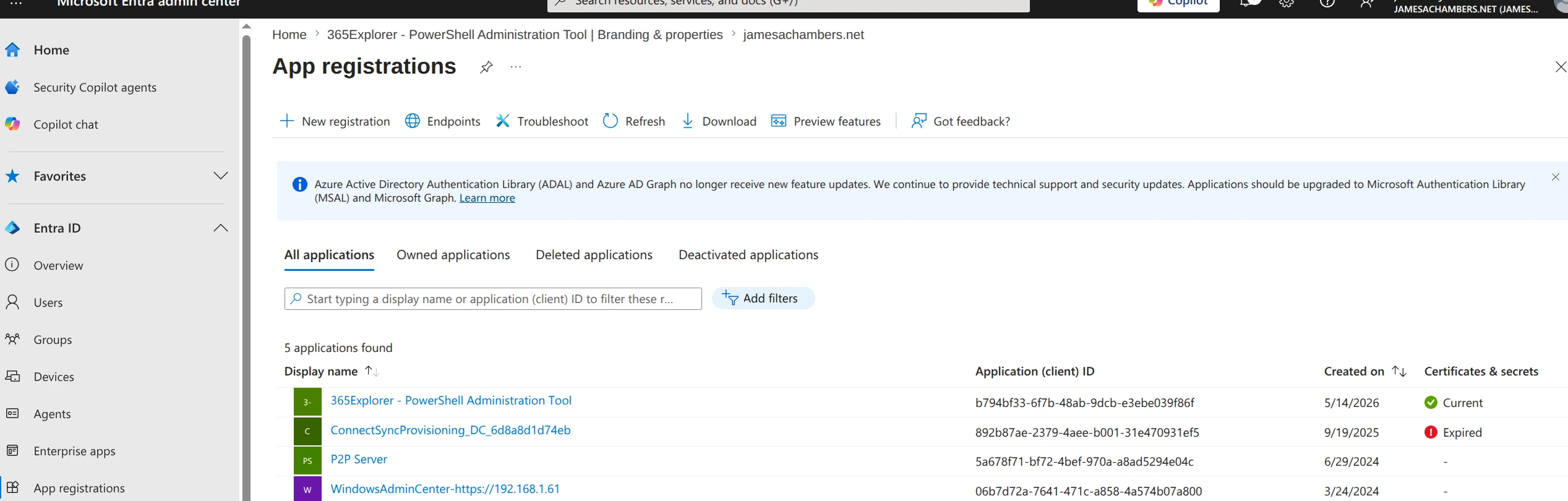
Task: Open portal settings gear in header
Action: pyautogui.click(x=1287, y=3)
